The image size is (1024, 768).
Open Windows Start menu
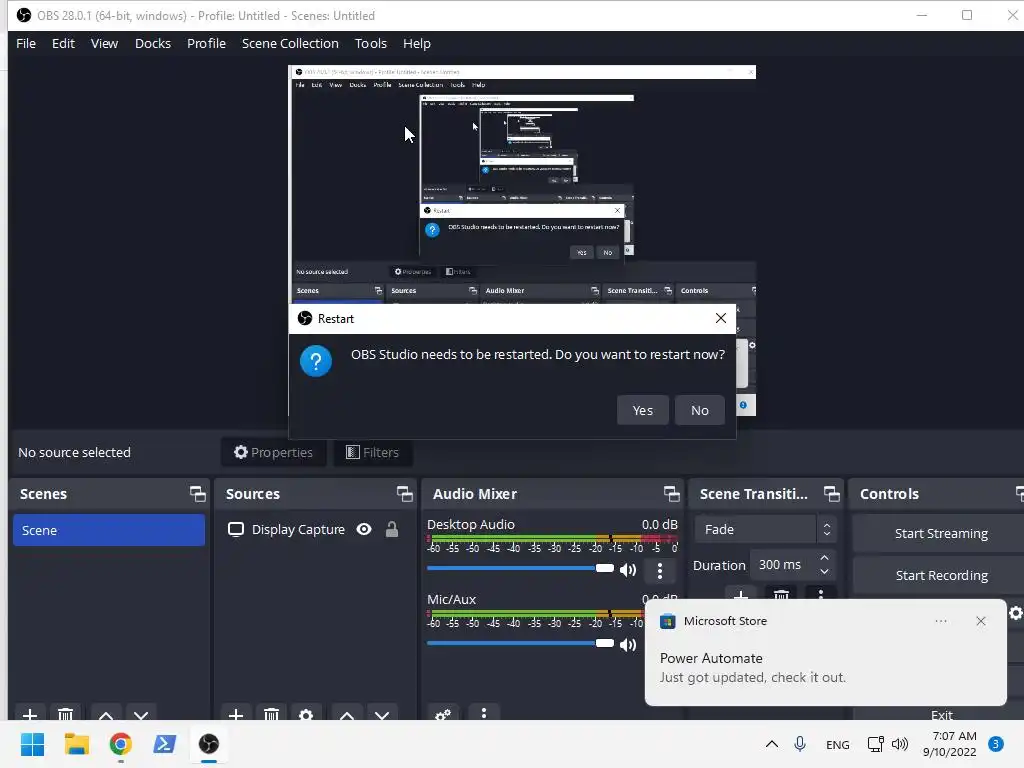(x=32, y=744)
